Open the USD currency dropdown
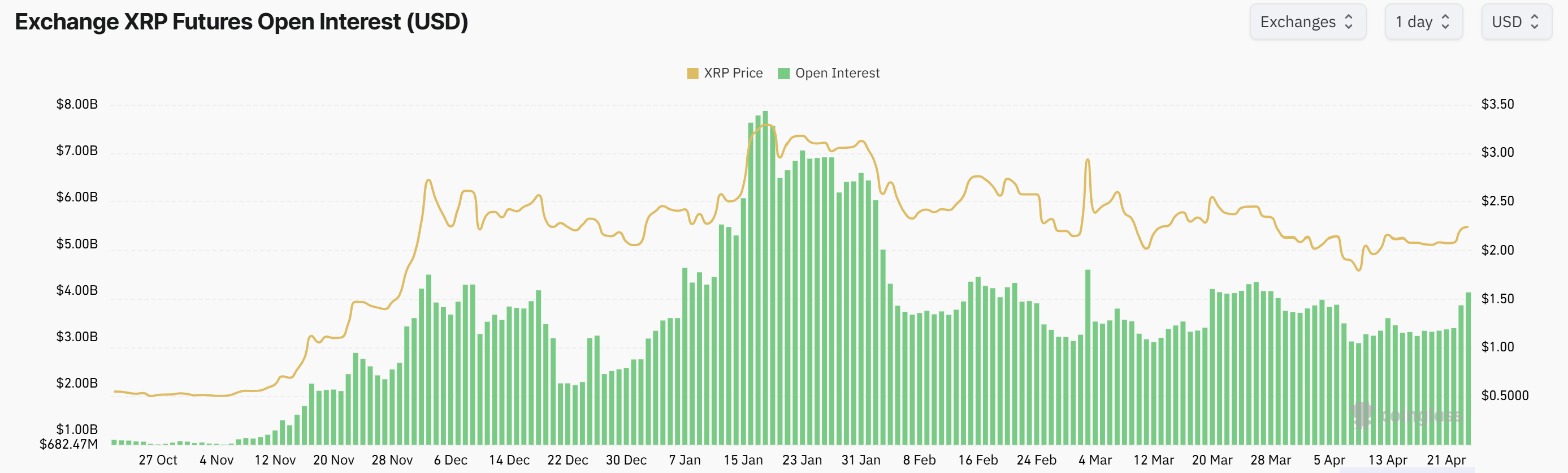The image size is (1568, 473). [x=1515, y=22]
